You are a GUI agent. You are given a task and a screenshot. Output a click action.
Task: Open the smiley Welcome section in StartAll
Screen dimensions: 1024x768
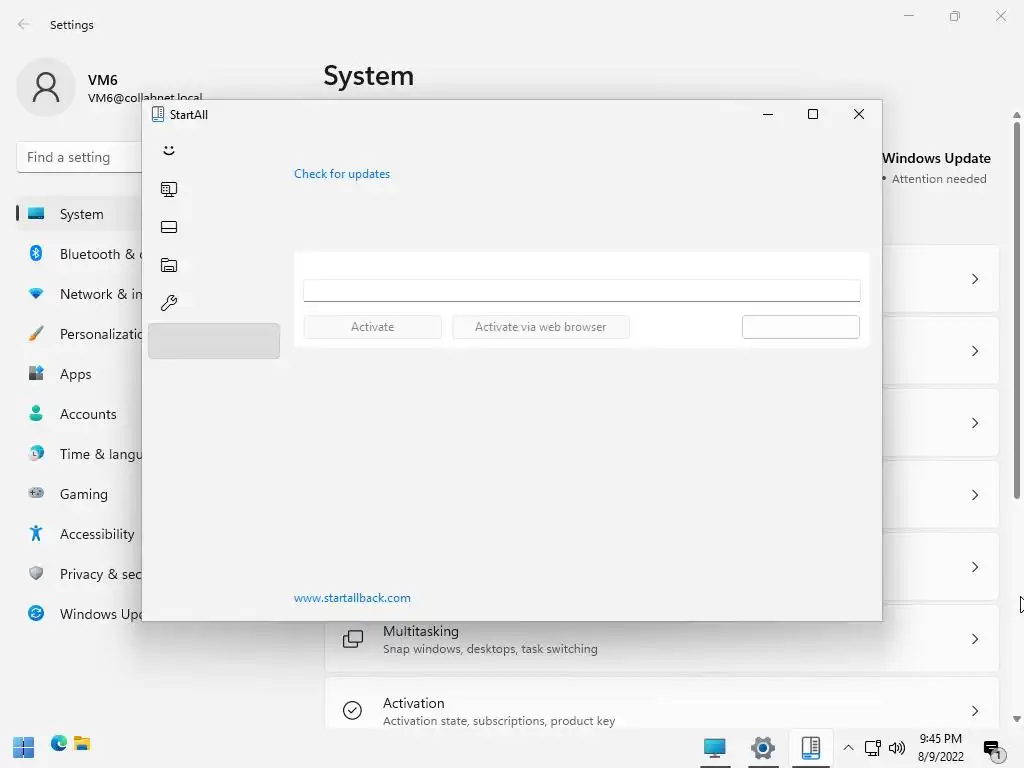pyautogui.click(x=168, y=150)
